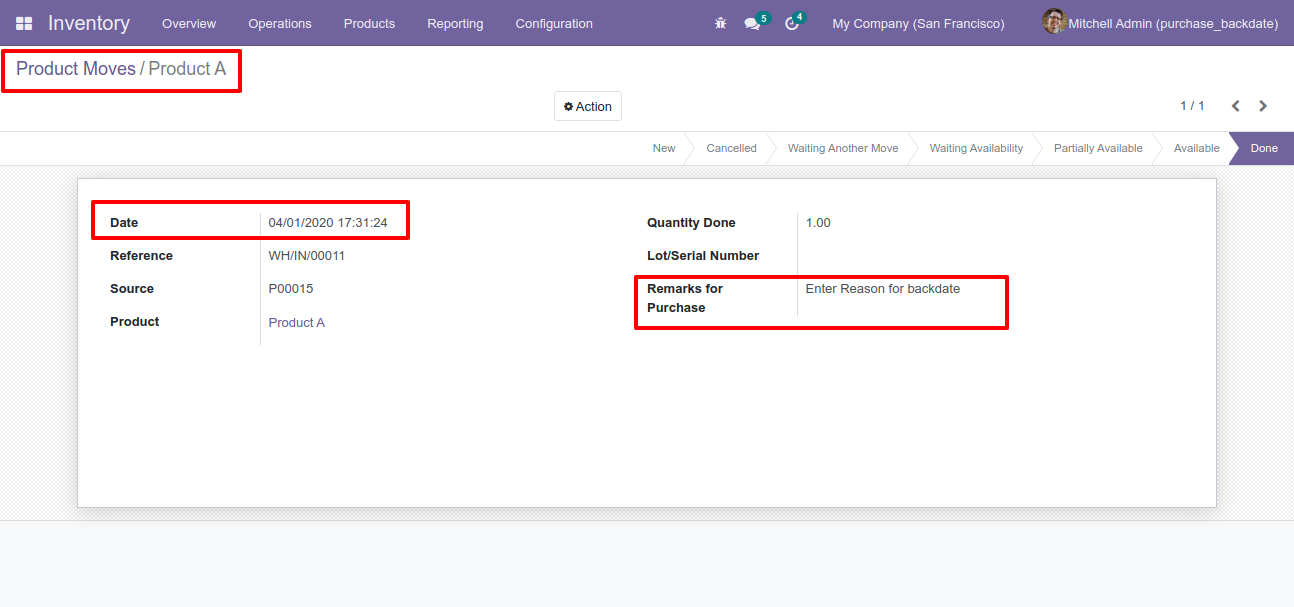Click the Inventory app title
Viewport: 1294px width, 607px height.
click(x=89, y=23)
